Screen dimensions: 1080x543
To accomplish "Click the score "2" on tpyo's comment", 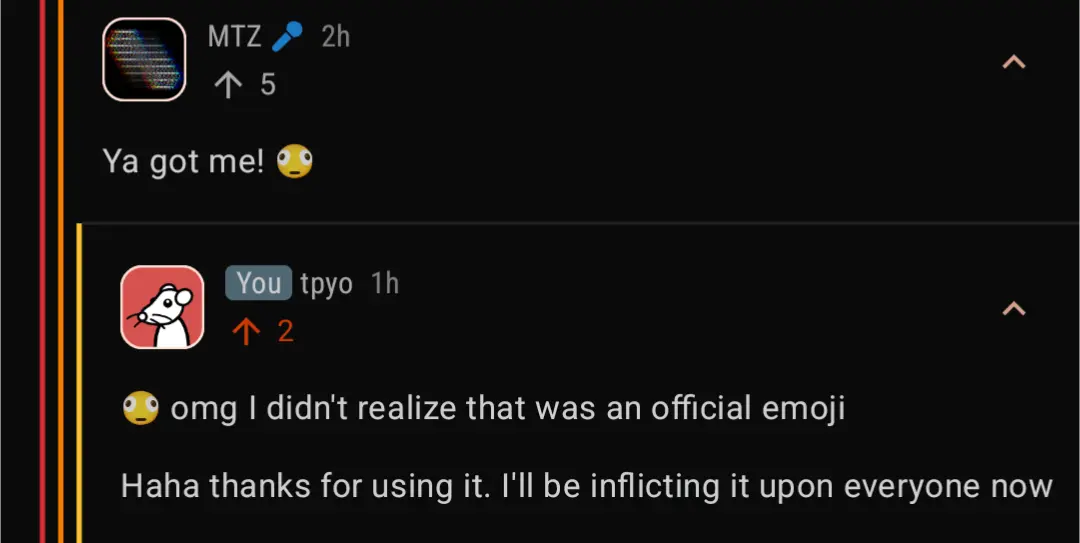I will point(285,331).
